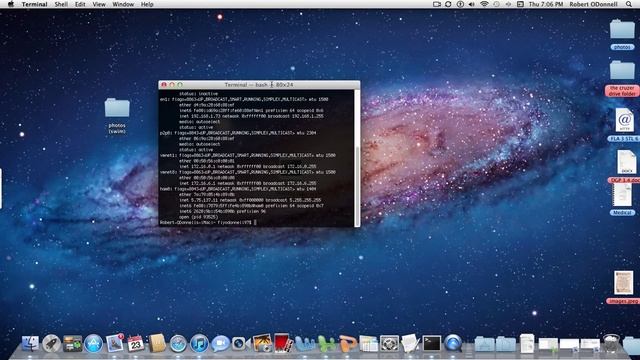Open the Apple menu
The width and height of the screenshot is (640, 360).
click(11, 4)
